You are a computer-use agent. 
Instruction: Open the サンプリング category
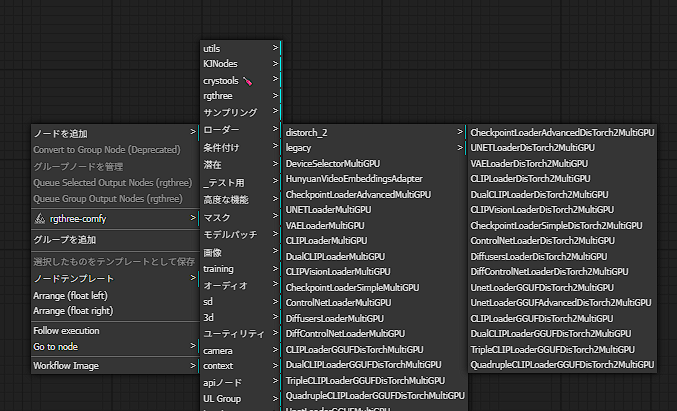click(x=230, y=111)
